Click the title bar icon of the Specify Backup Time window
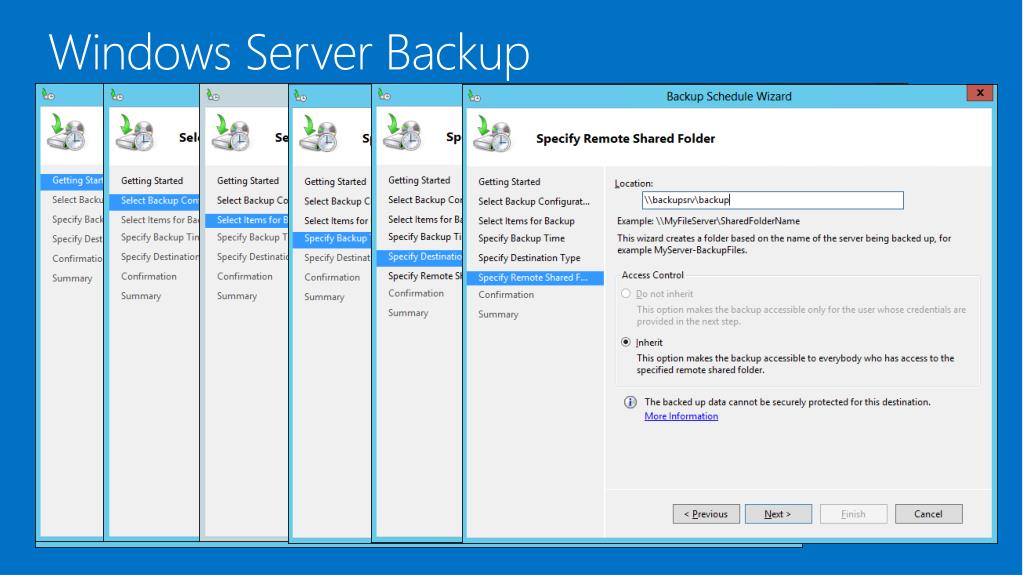The image size is (1023, 575). coord(300,96)
